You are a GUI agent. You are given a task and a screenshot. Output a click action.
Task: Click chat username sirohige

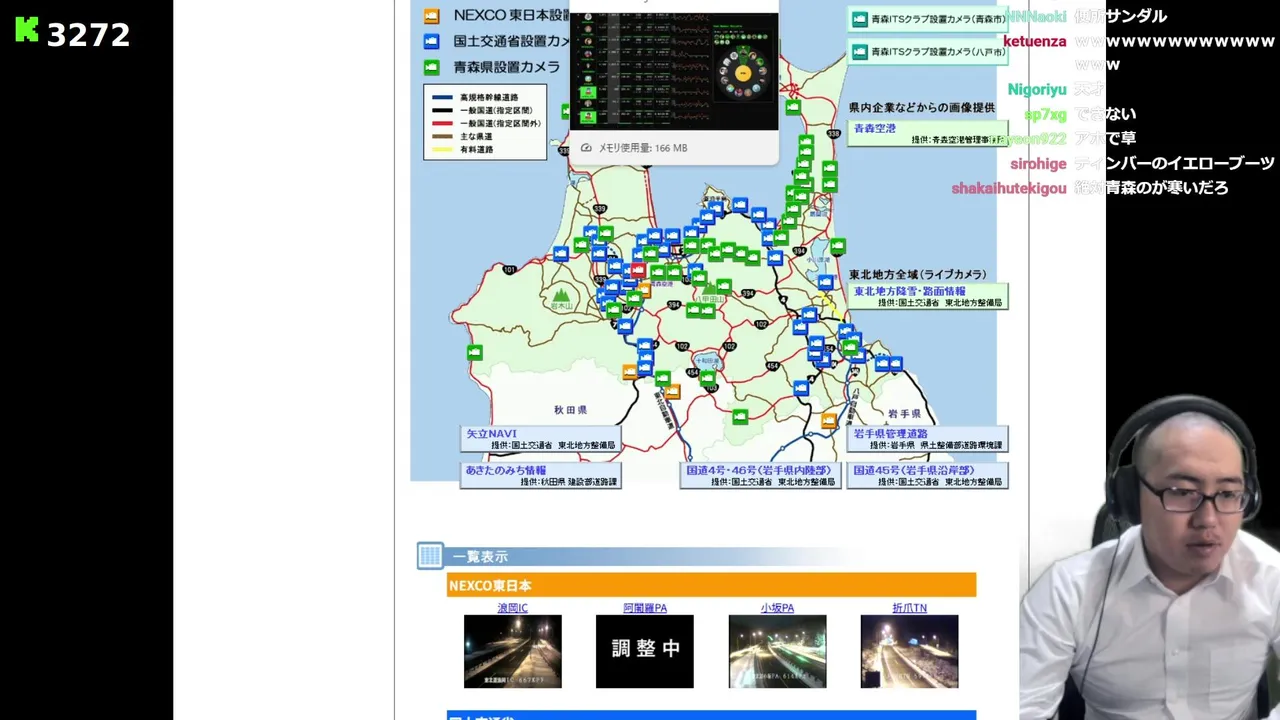pyautogui.click(x=1038, y=163)
